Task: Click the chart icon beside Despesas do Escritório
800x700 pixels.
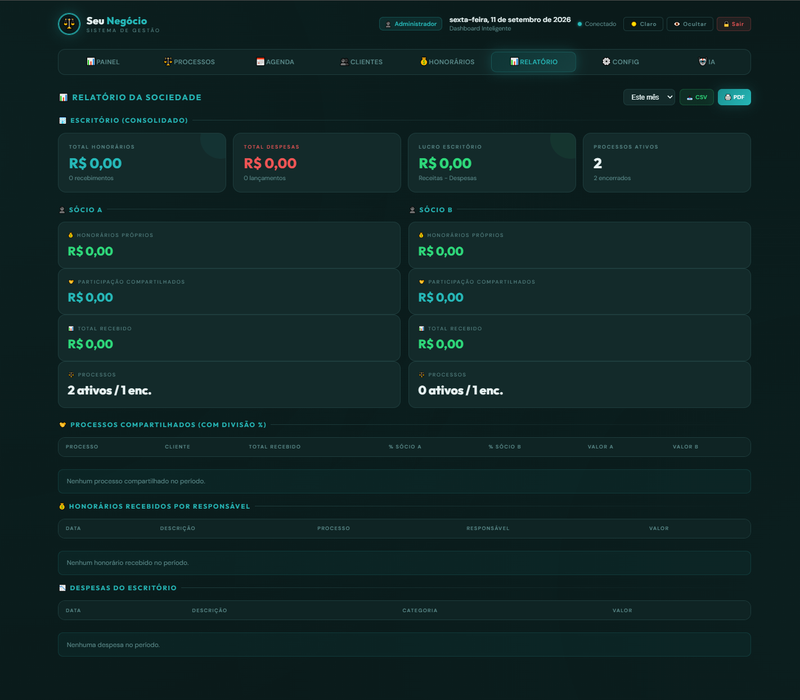Action: [x=63, y=588]
